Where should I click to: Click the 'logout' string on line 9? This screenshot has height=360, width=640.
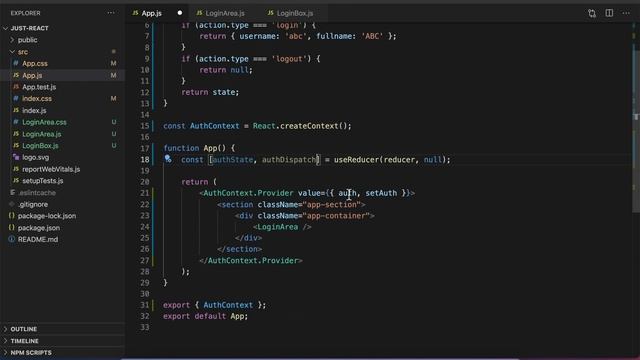click(x=289, y=59)
